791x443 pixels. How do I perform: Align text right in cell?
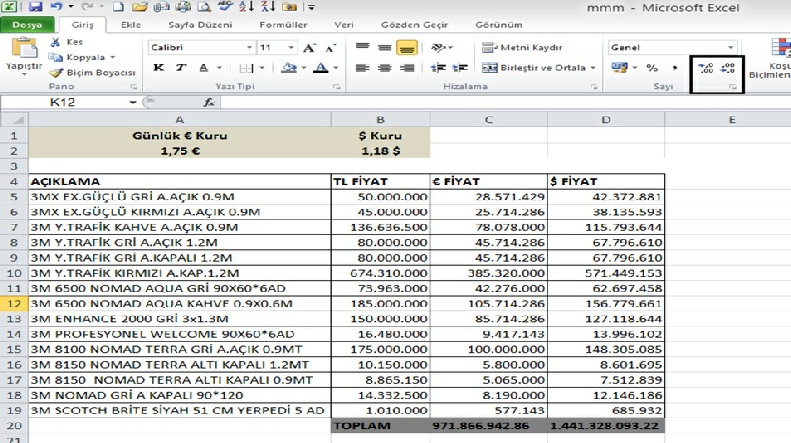[x=407, y=68]
